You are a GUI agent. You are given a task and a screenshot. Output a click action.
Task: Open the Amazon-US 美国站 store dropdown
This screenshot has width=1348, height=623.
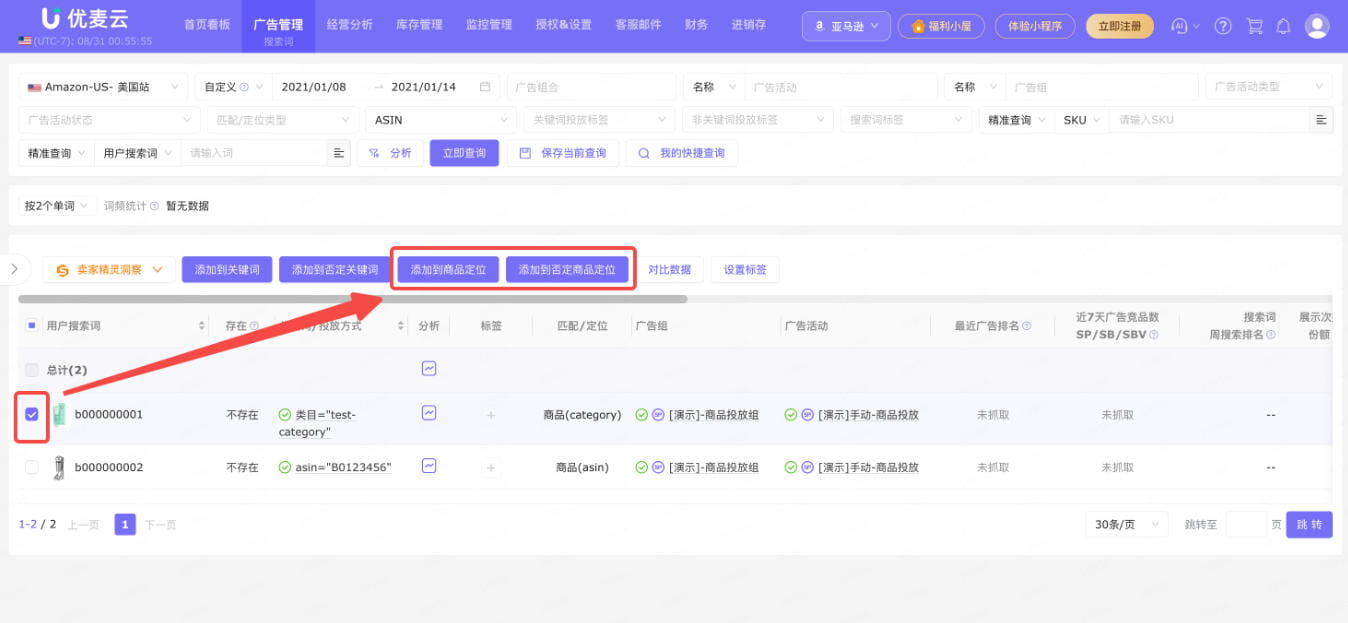pos(103,87)
